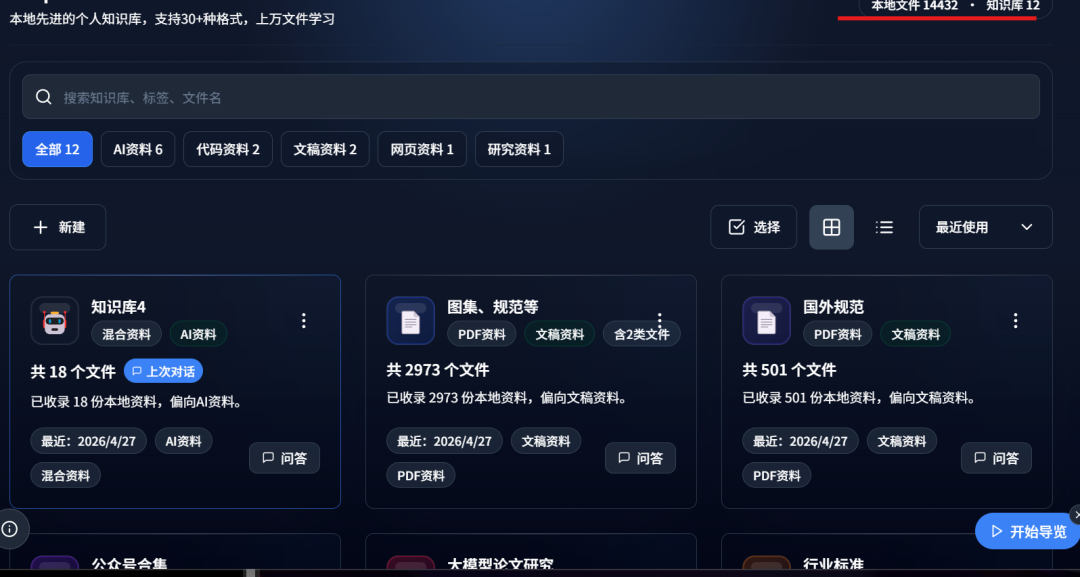This screenshot has width=1080, height=577.
Task: Click the 知识库 12 counter
Action: tap(1012, 6)
